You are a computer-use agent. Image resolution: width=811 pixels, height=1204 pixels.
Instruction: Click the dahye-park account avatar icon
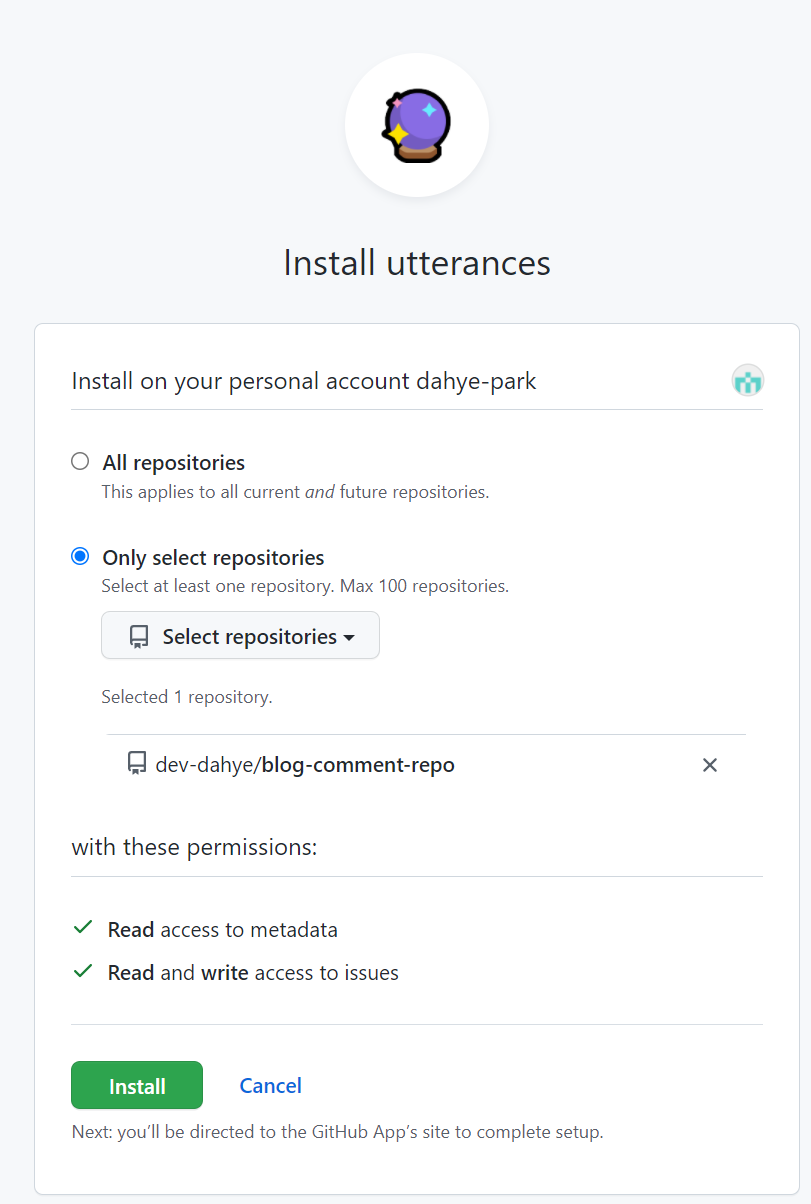(747, 380)
